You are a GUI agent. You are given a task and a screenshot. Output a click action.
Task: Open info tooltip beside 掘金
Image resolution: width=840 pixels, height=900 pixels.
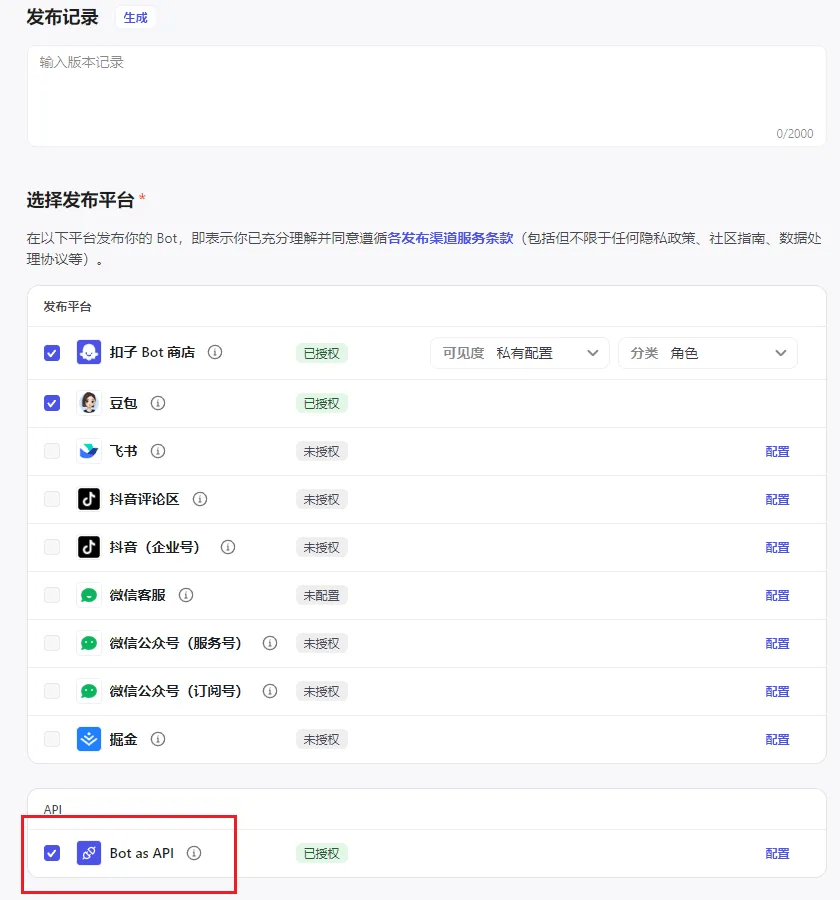point(158,739)
